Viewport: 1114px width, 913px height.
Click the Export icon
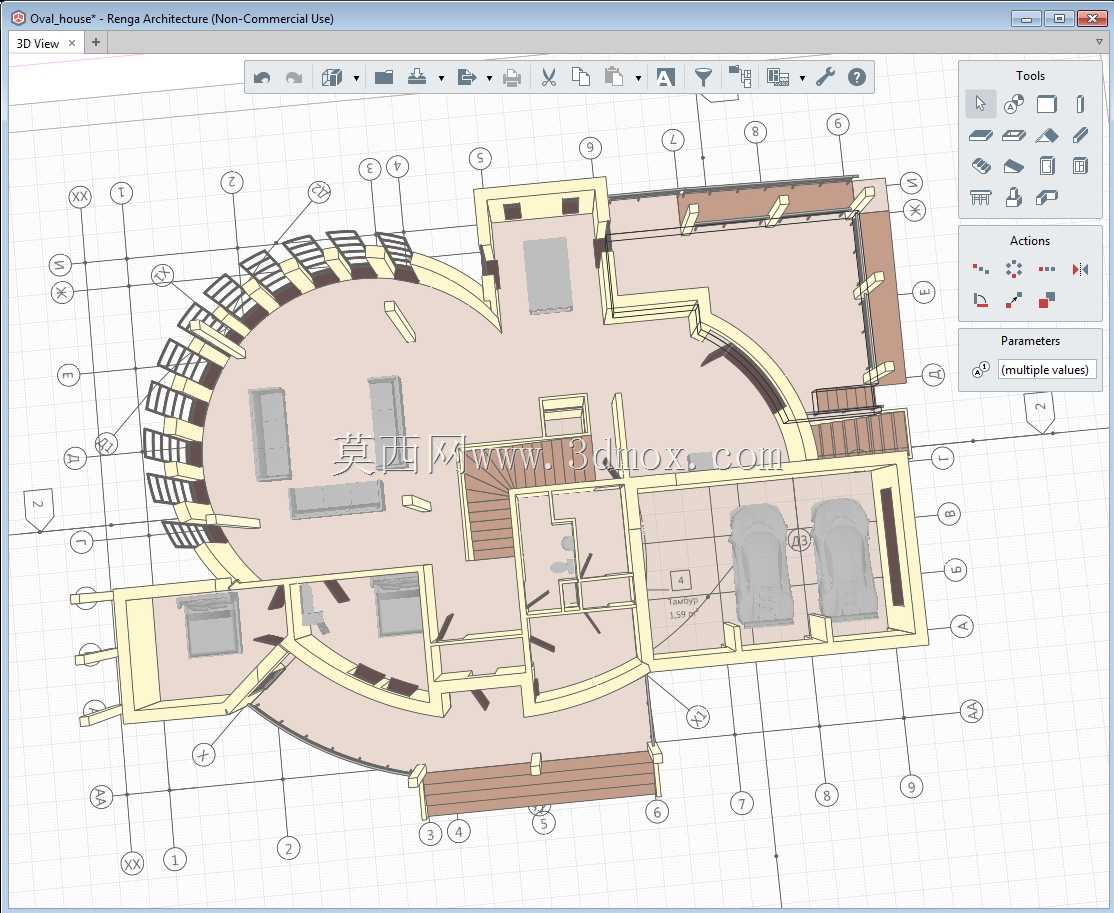click(x=466, y=77)
